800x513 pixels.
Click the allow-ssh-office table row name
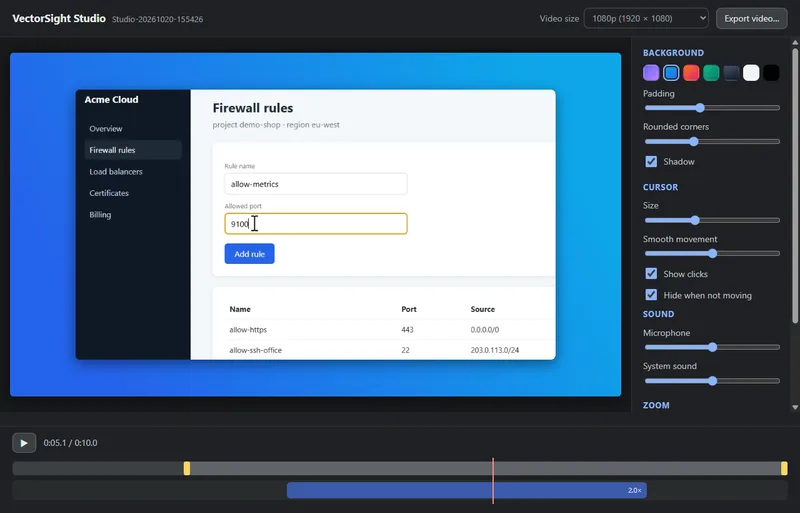coord(256,350)
